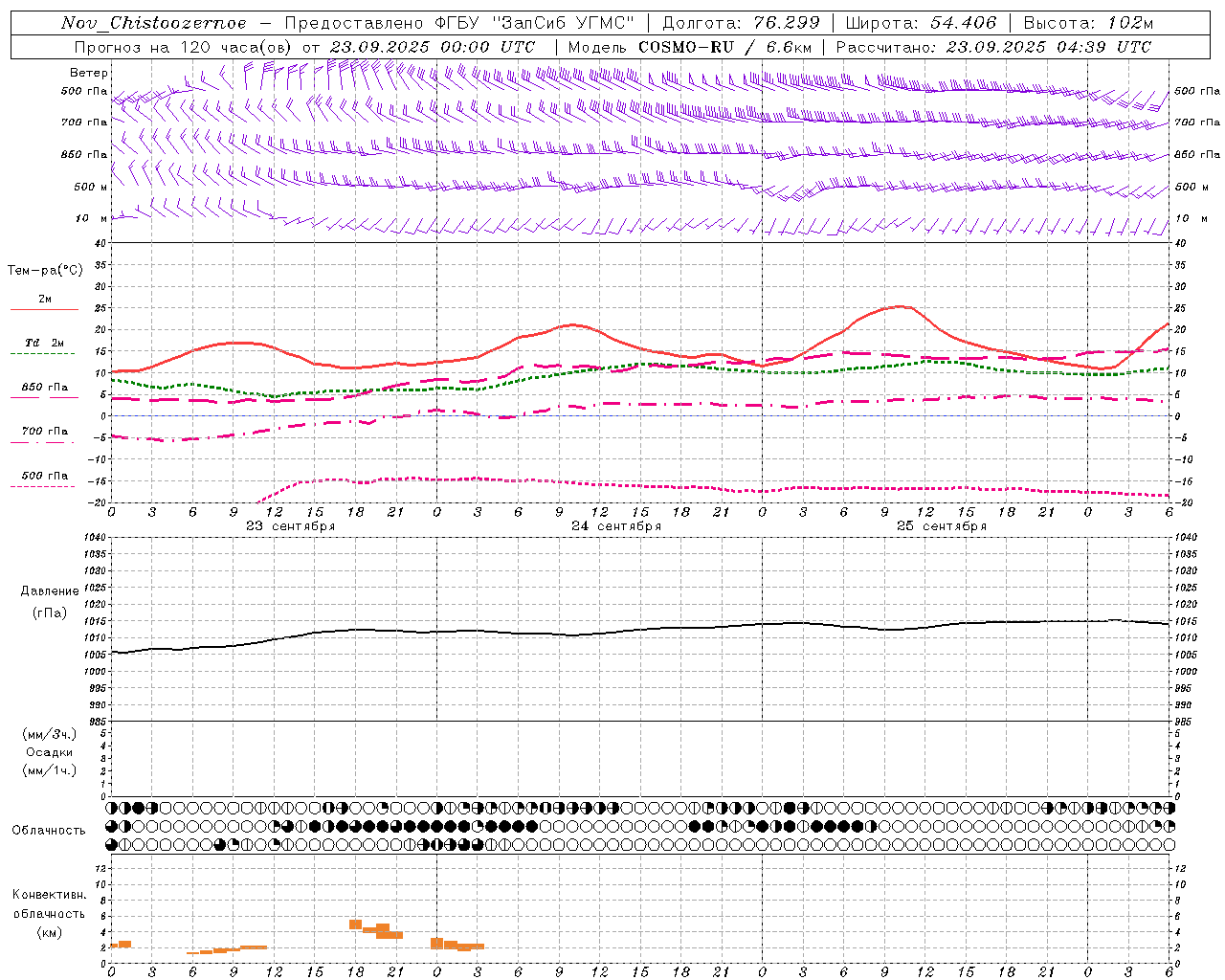The height and width of the screenshot is (980, 1225).
Task: Click the 'Тем-ра(°C)' temperature panel label
Action: click(x=45, y=271)
